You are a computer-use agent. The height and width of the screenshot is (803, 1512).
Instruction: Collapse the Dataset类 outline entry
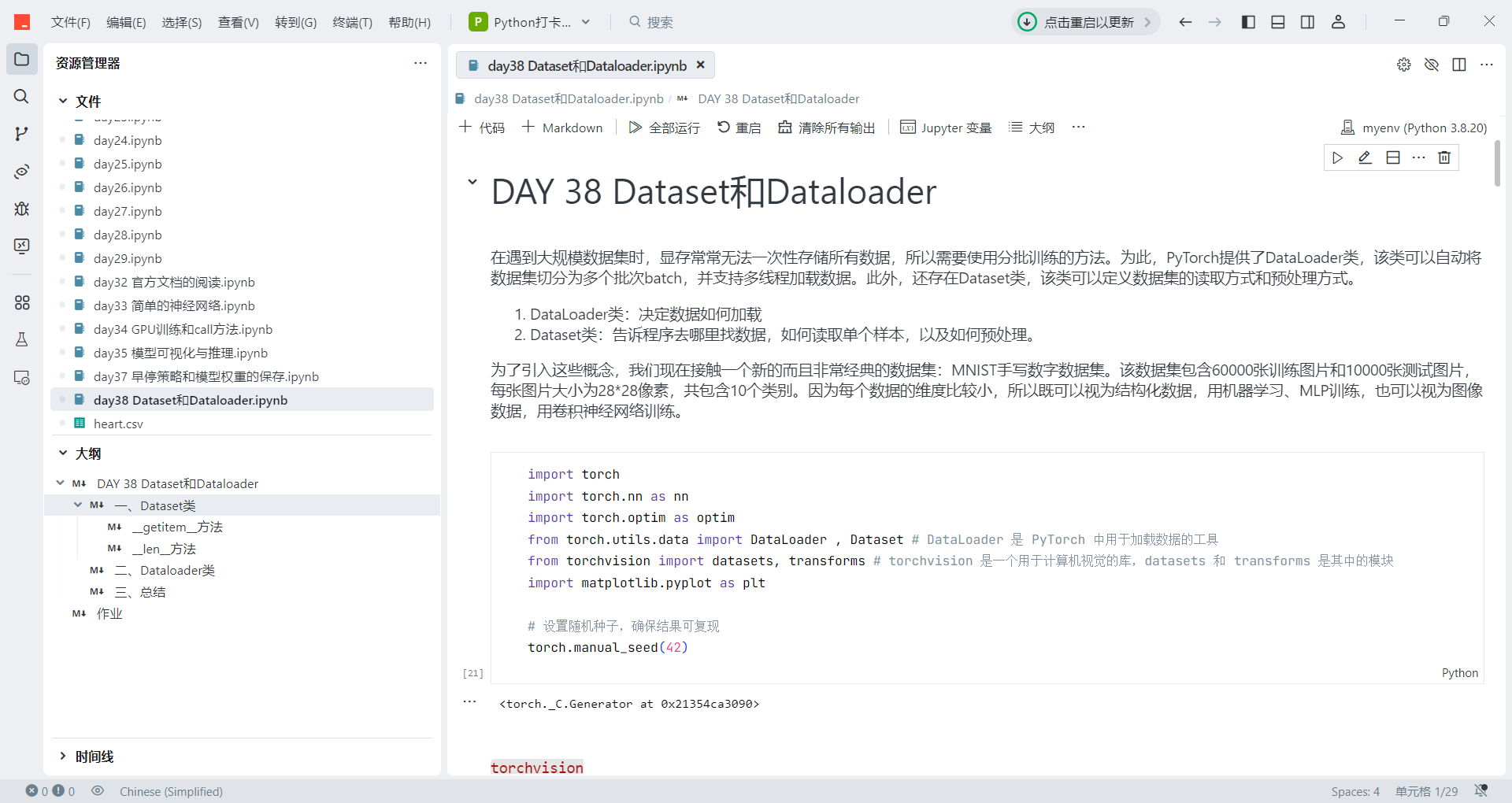pos(78,505)
